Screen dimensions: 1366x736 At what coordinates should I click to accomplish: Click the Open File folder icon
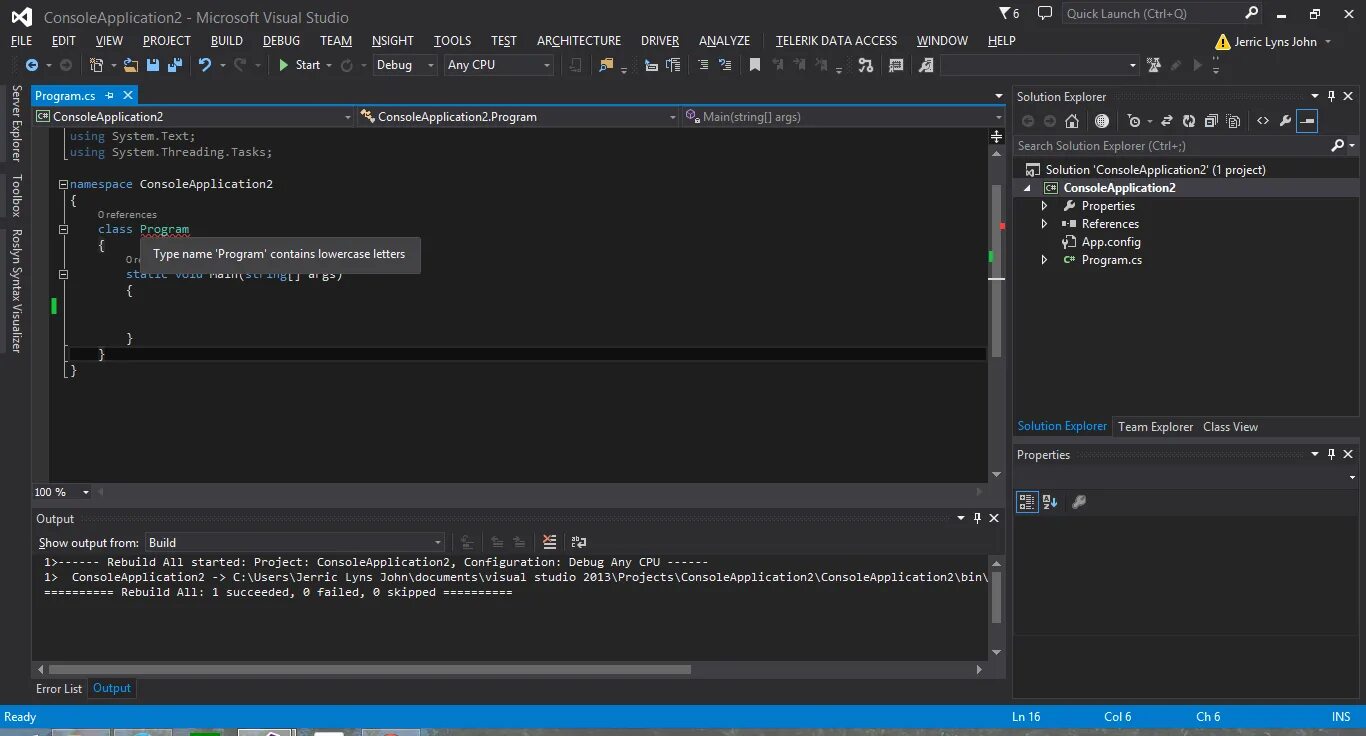click(x=130, y=65)
